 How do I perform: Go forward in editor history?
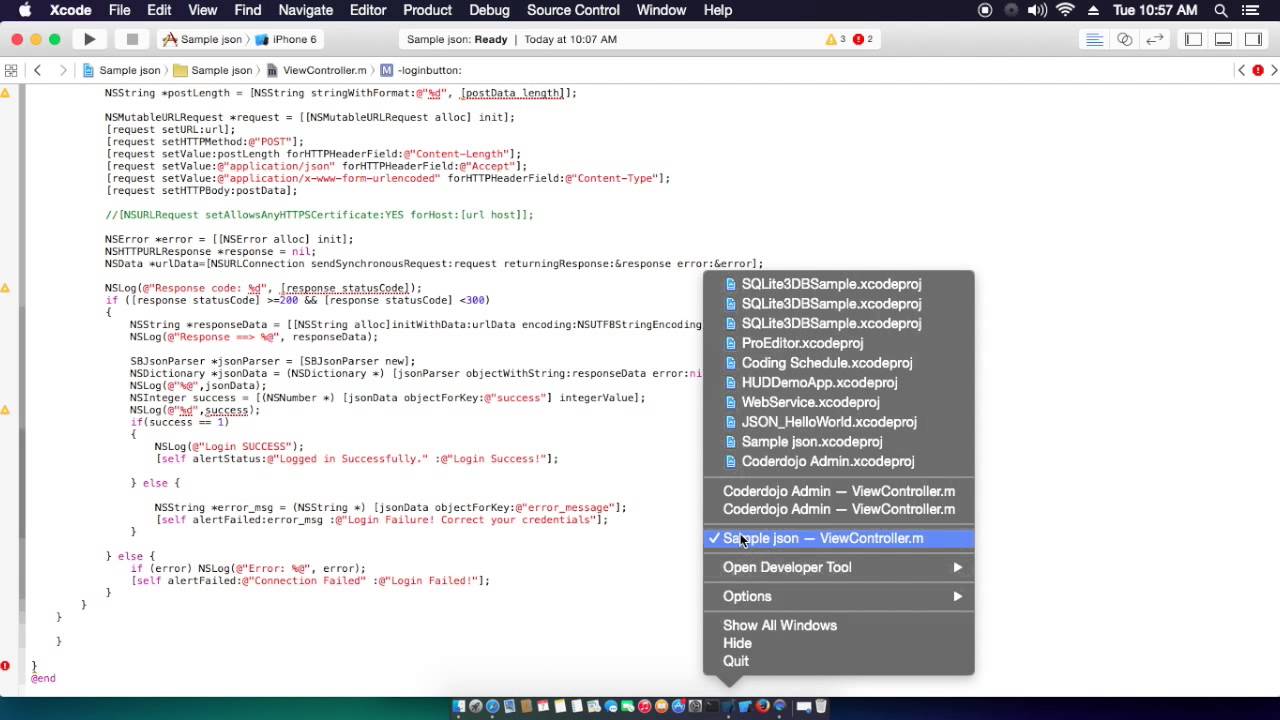pos(62,70)
